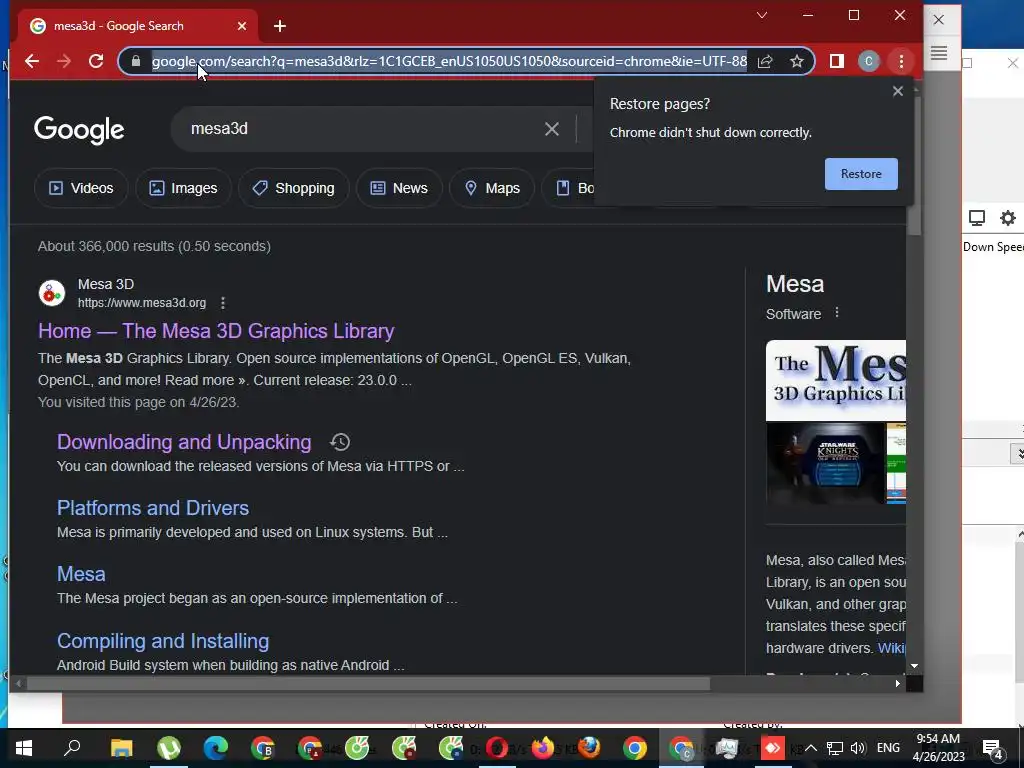Open Microsoft Edge from the taskbar
This screenshot has width=1024, height=768.
click(x=216, y=748)
